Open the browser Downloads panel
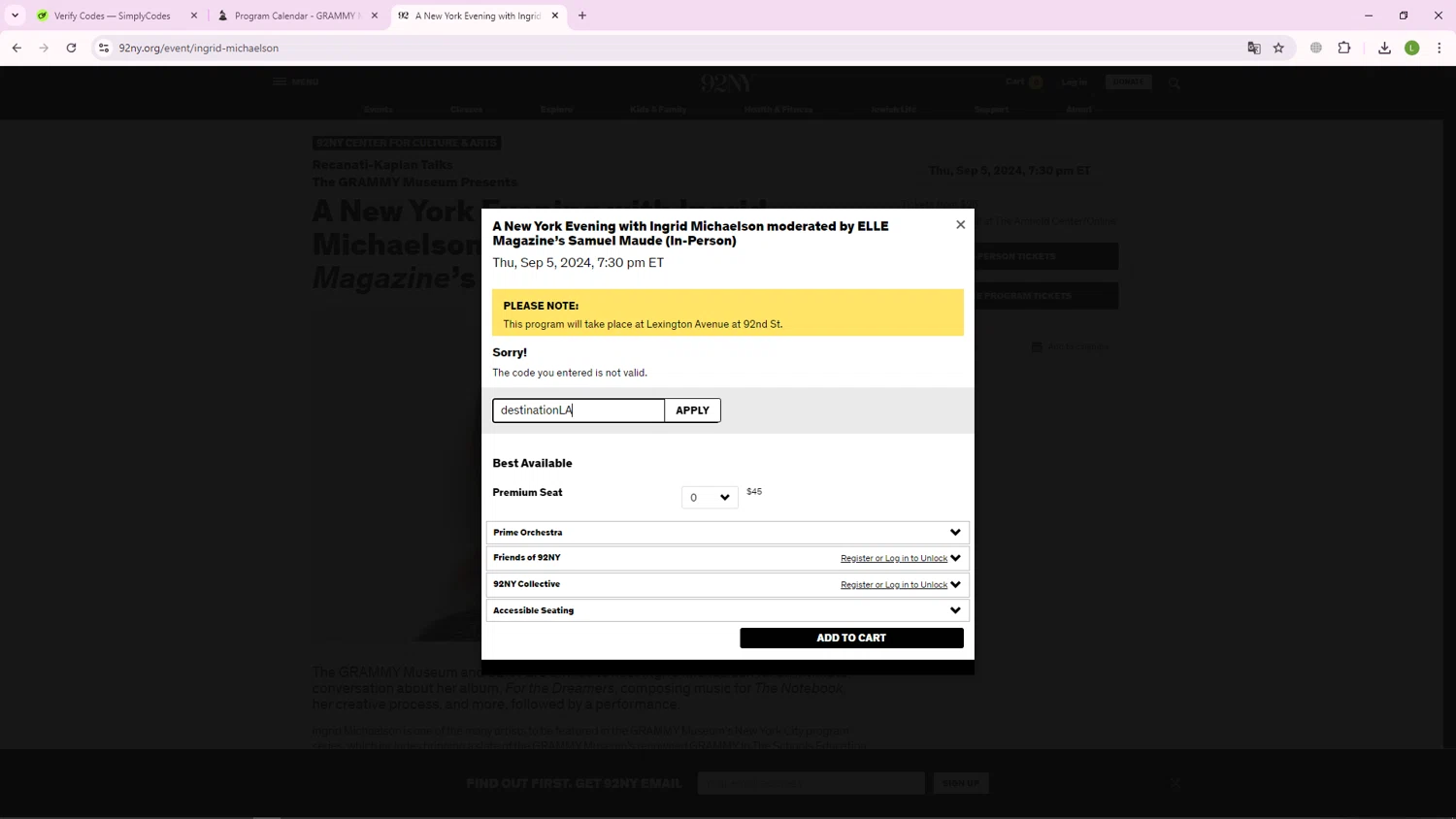This screenshot has width=1456, height=819. (1384, 48)
